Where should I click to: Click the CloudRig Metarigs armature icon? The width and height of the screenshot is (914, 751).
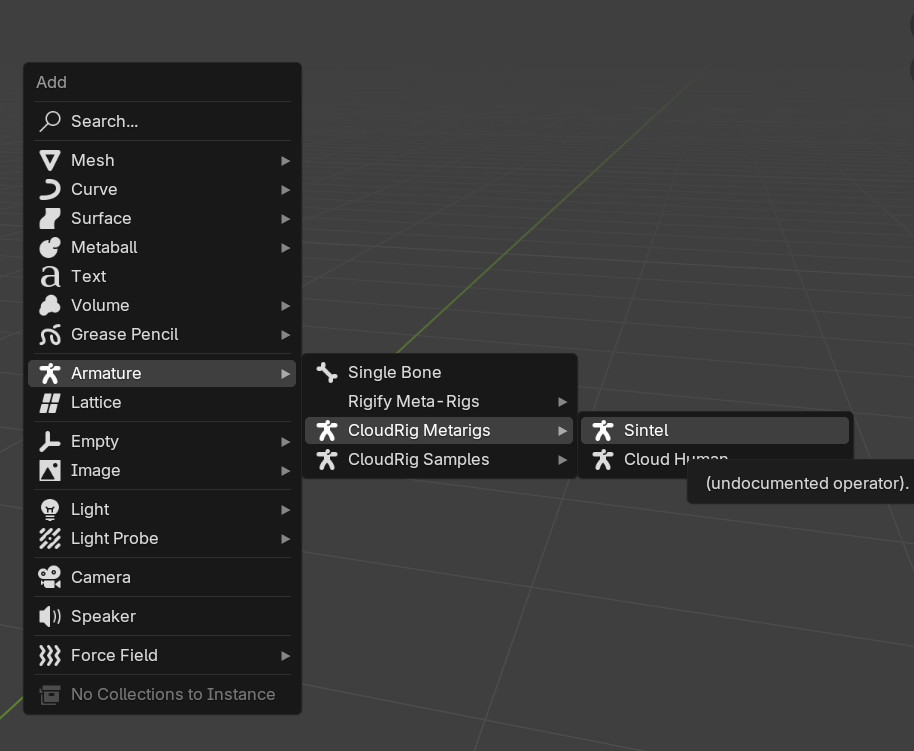pyautogui.click(x=327, y=431)
